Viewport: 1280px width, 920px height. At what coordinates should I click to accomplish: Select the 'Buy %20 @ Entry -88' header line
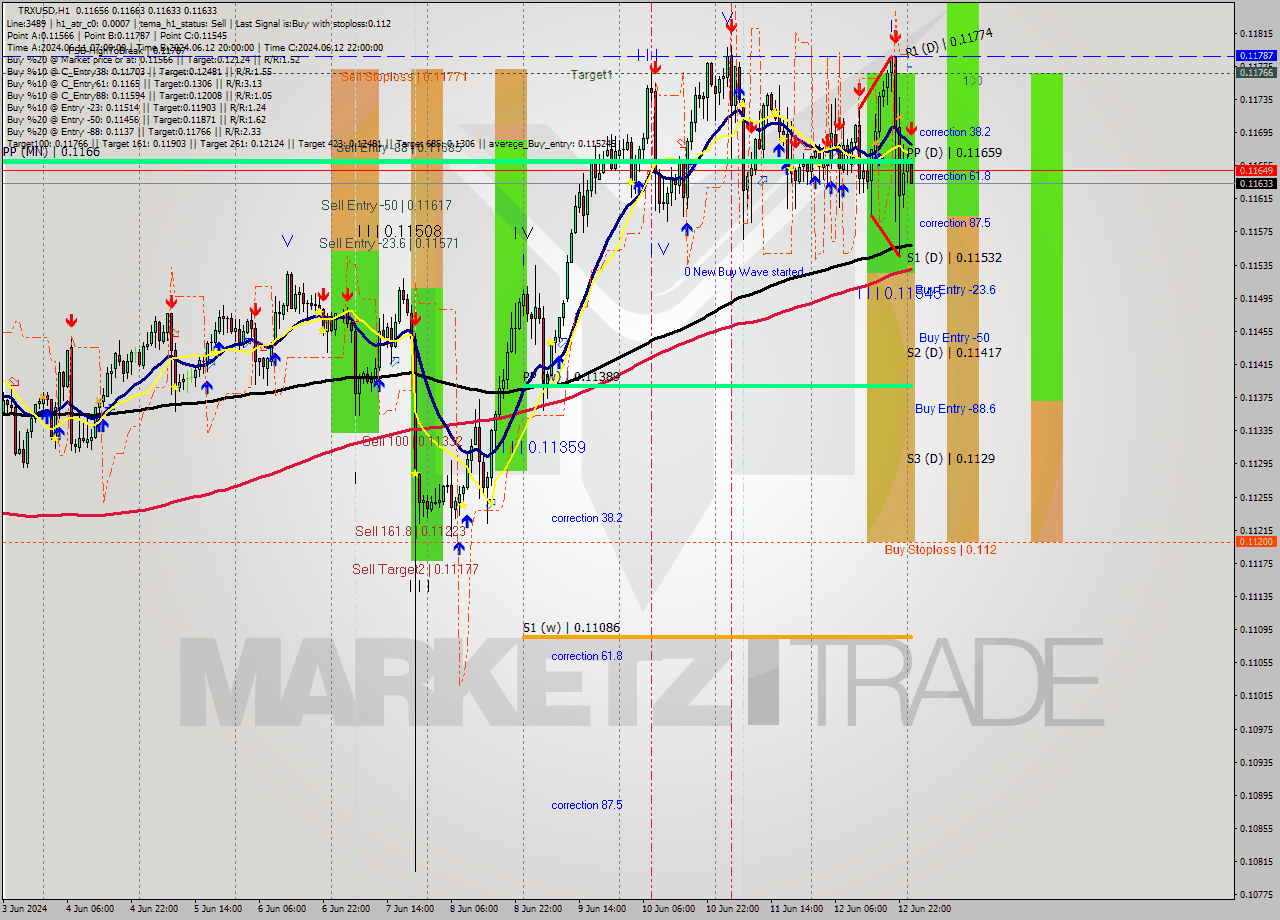click(x=134, y=131)
